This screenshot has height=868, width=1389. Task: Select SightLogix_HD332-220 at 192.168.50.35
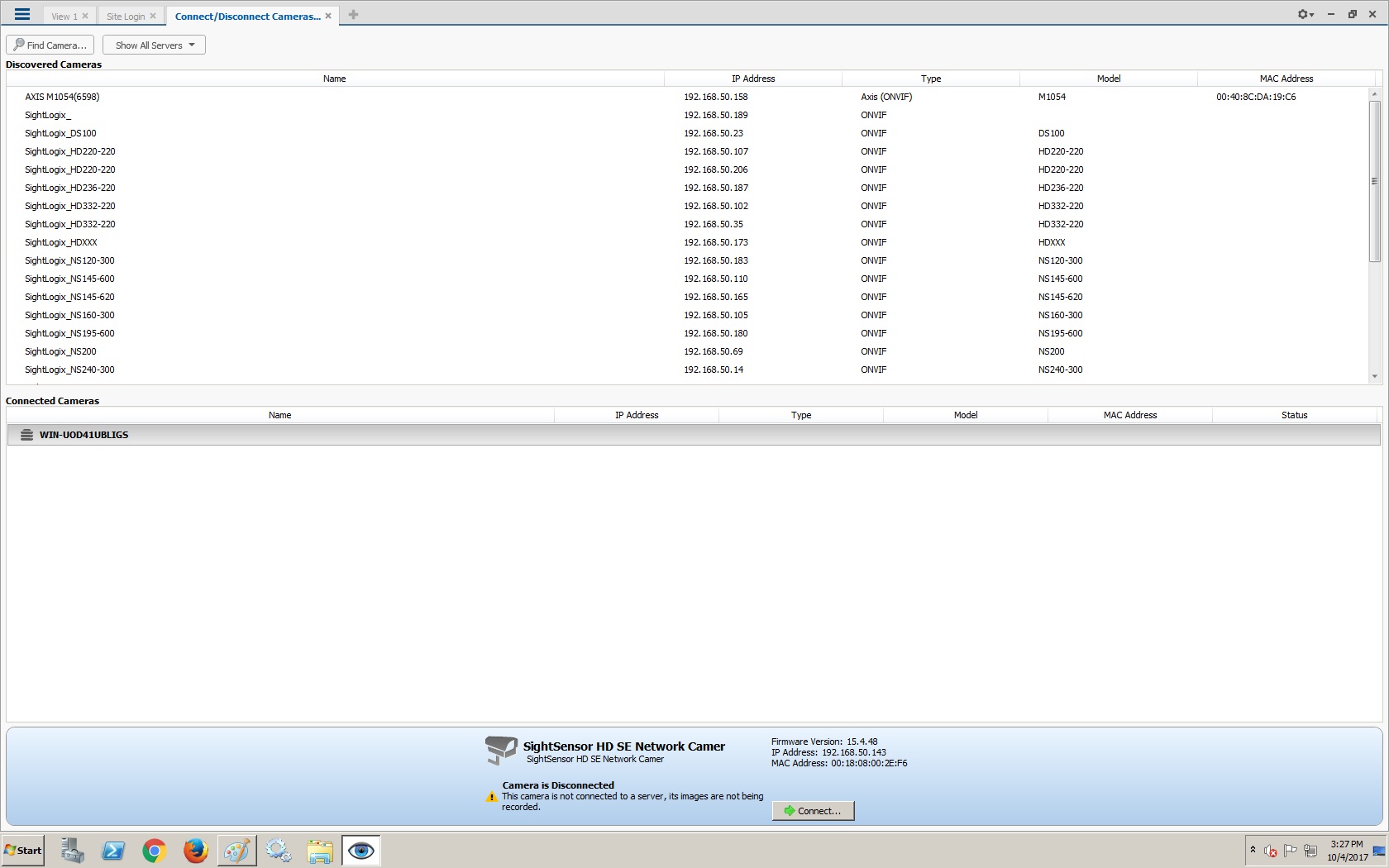[x=687, y=224]
